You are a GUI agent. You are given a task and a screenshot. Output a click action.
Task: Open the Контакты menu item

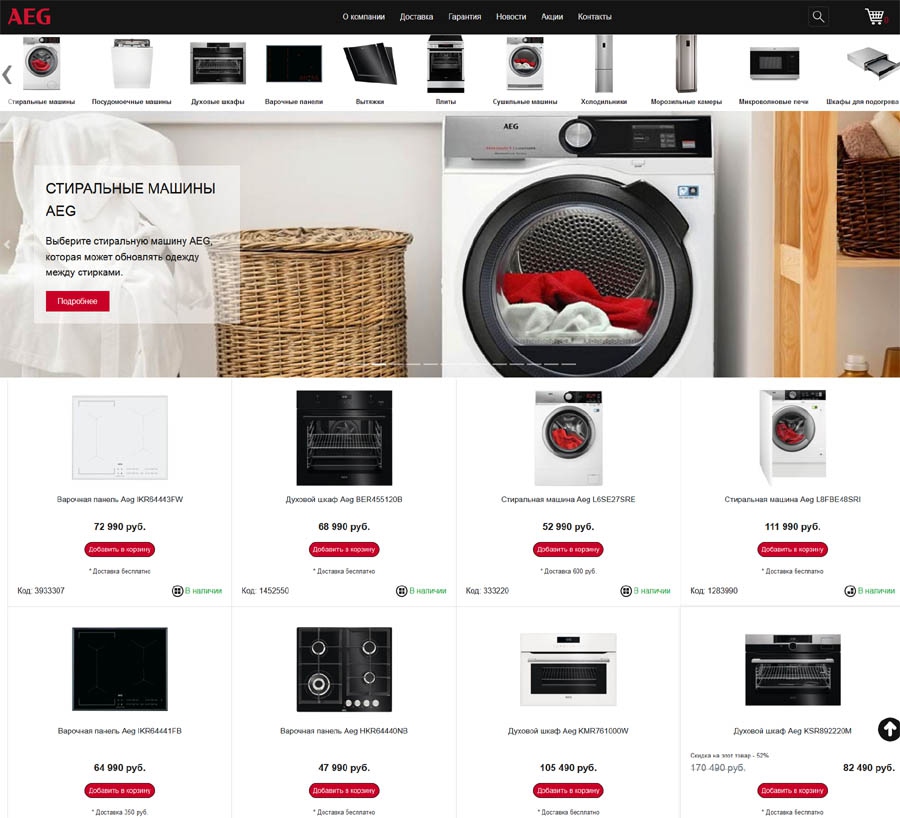[x=594, y=17]
